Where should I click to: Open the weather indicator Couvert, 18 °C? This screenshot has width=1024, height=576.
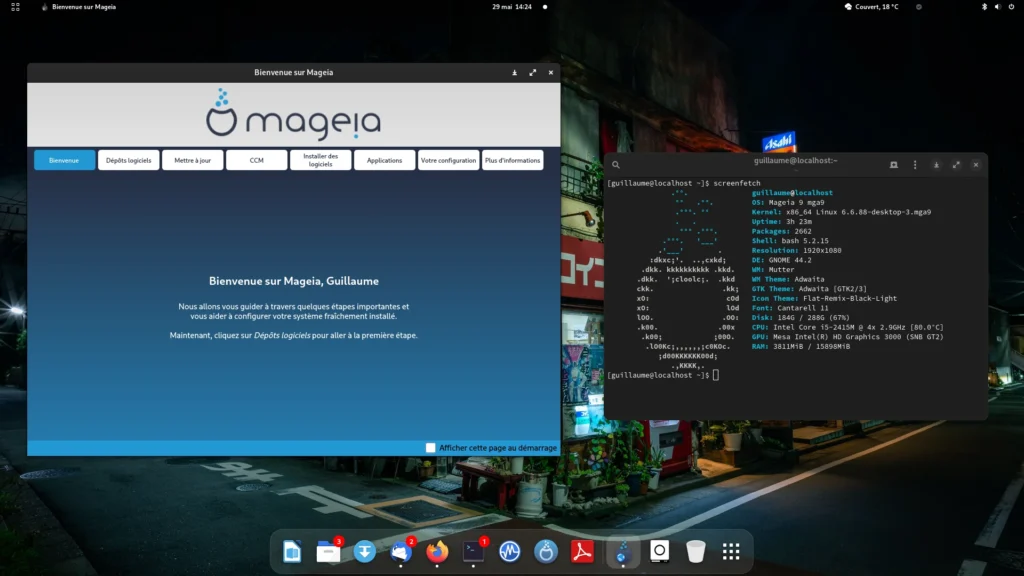pyautogui.click(x=871, y=7)
